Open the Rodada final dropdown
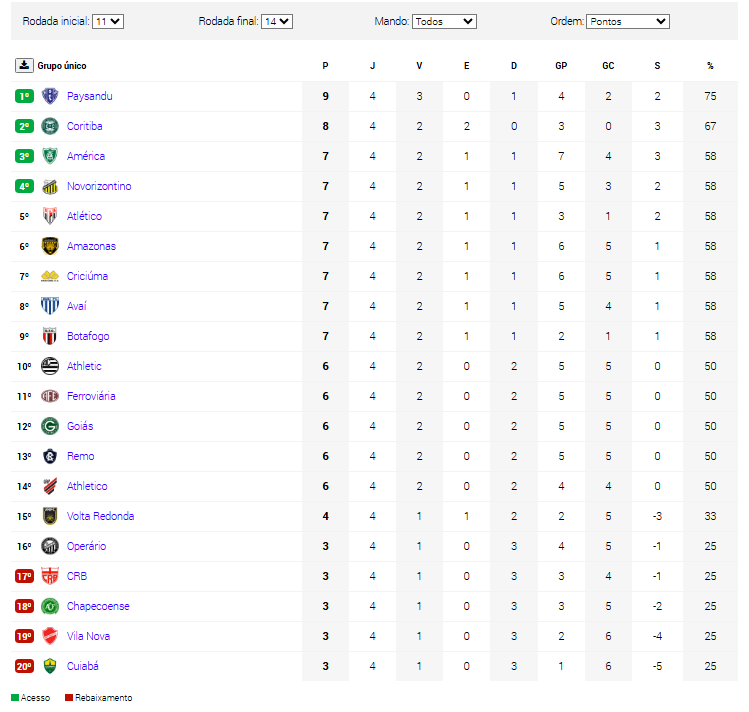749x712 pixels. (x=277, y=21)
